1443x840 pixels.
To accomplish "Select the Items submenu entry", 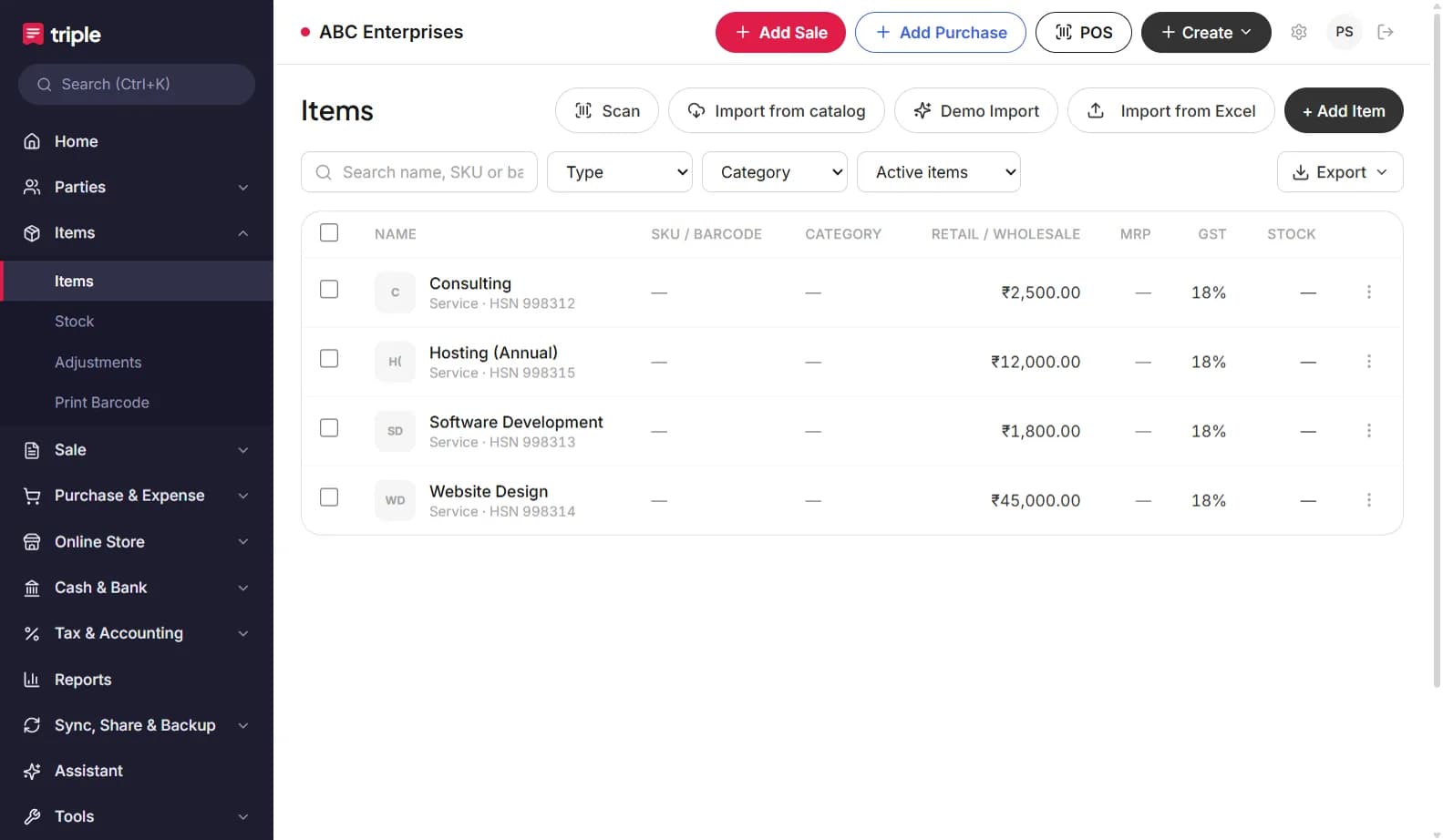I will (x=137, y=281).
